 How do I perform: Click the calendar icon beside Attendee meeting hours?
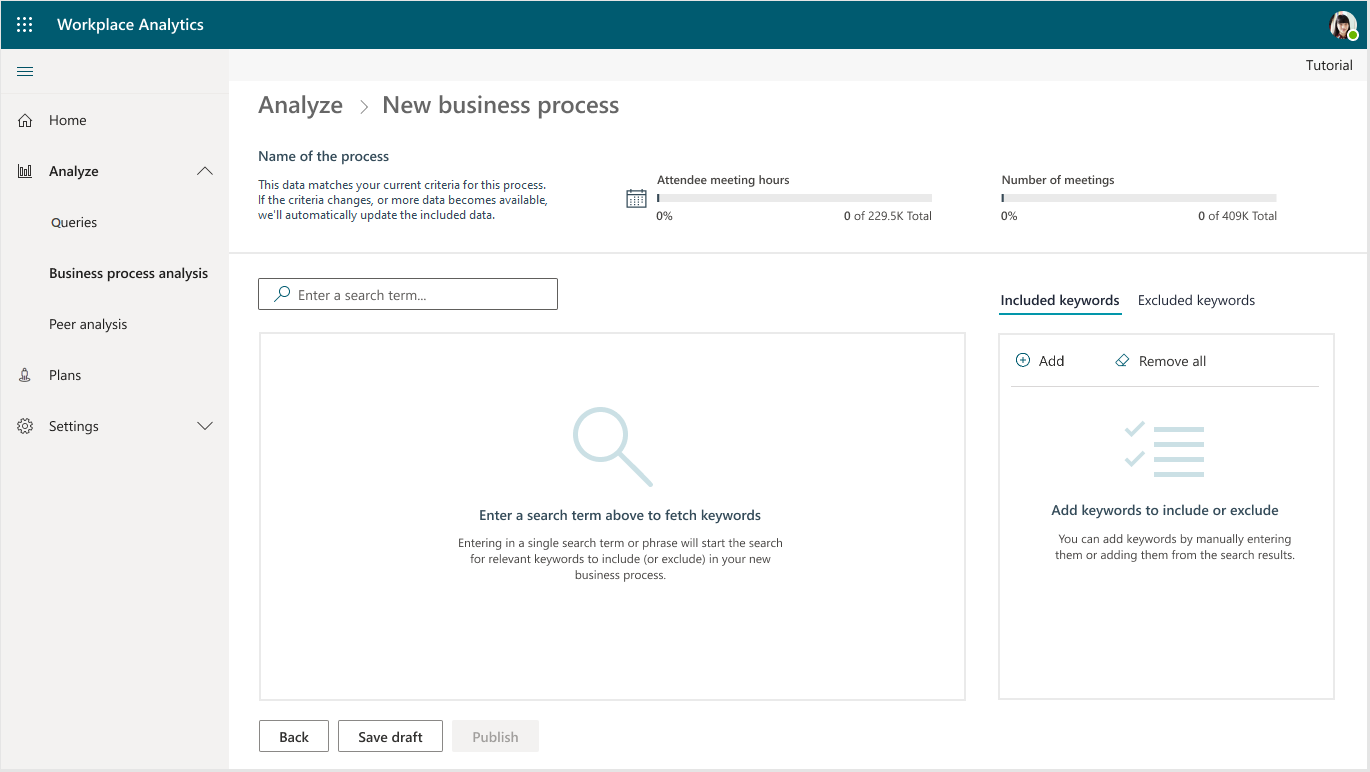635,198
